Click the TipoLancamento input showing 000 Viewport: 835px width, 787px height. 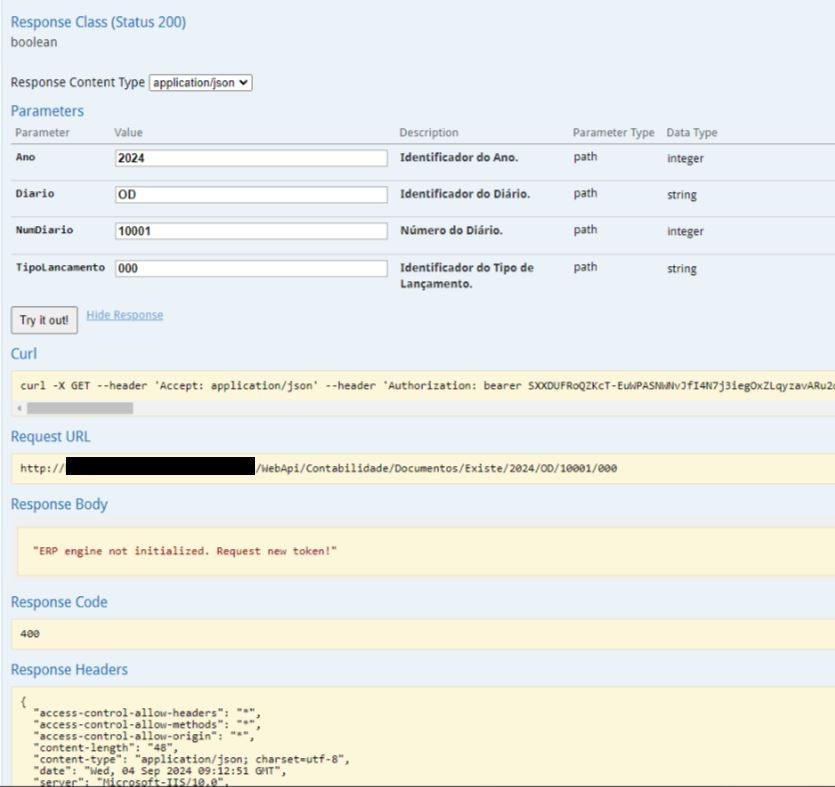click(x=251, y=268)
